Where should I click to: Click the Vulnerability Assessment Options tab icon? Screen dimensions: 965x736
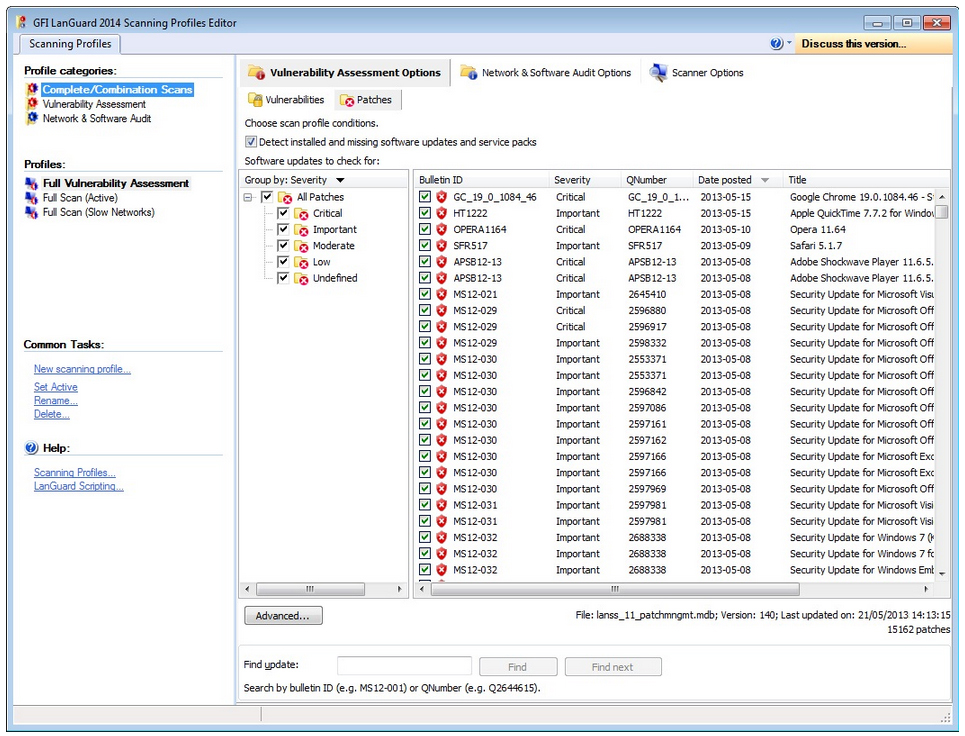(x=256, y=73)
